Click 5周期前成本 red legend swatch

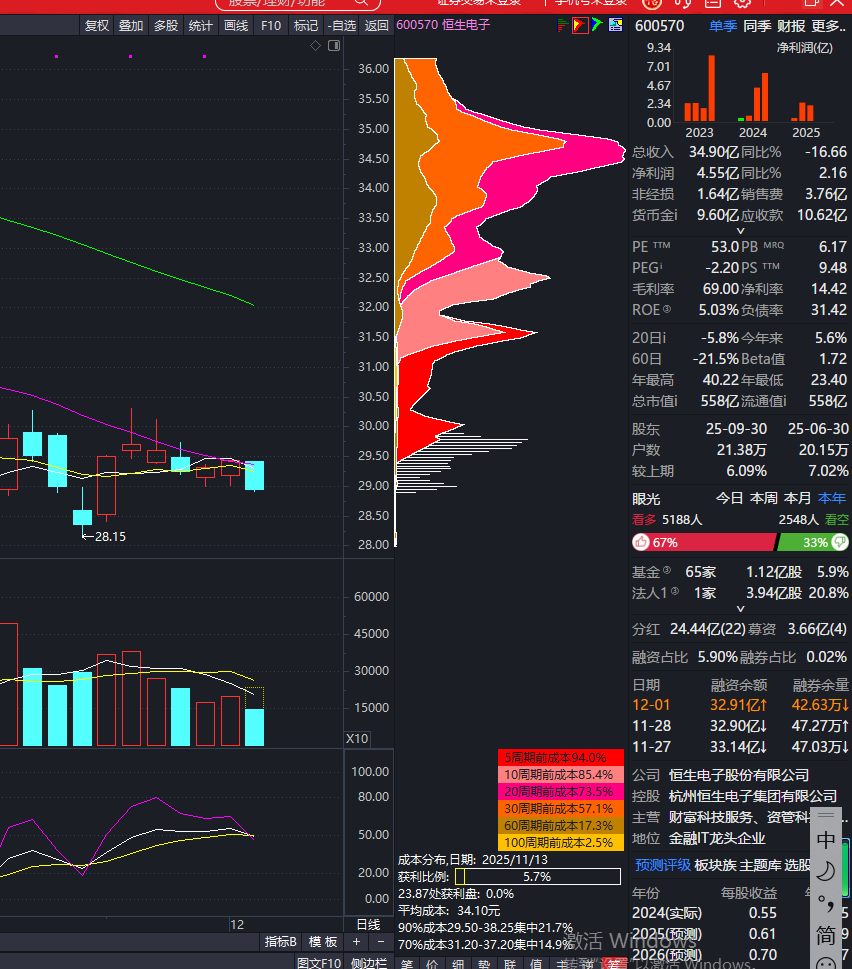click(560, 758)
